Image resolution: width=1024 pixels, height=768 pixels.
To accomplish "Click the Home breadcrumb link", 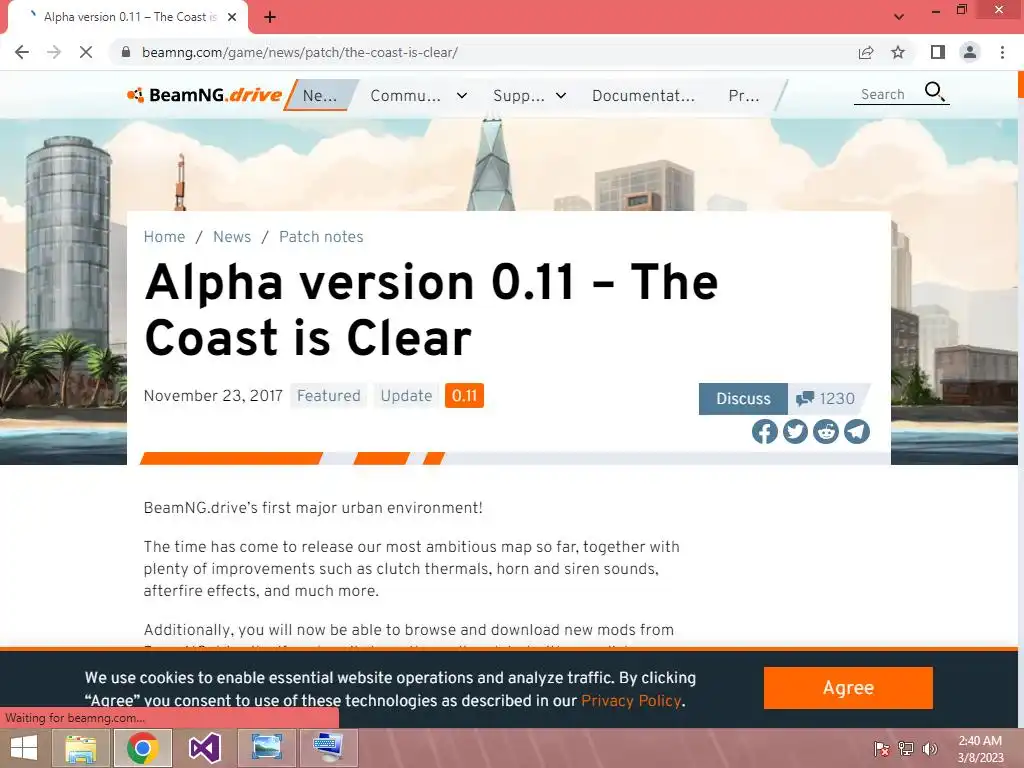I will tap(165, 236).
